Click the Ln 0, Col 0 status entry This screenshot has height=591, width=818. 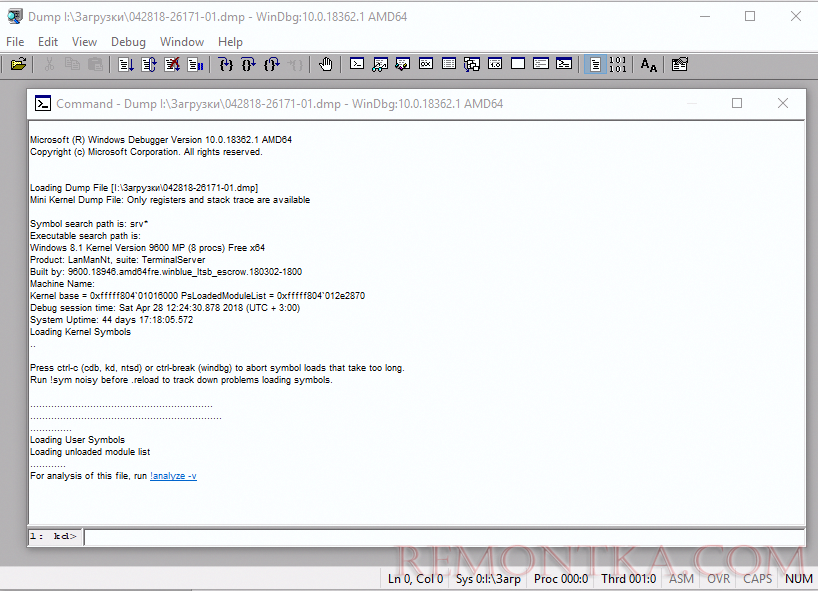[x=415, y=578]
